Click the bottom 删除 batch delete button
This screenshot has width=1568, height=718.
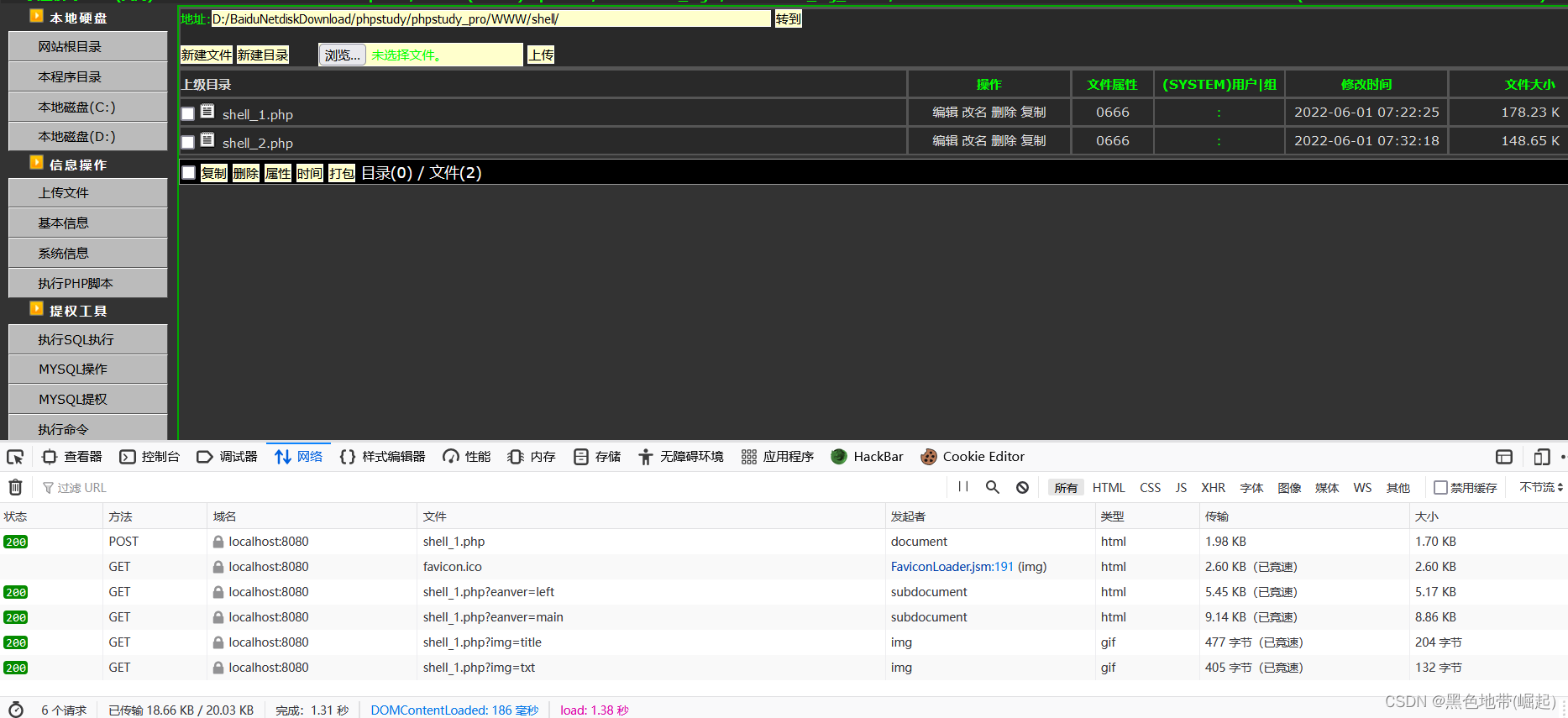(x=245, y=173)
